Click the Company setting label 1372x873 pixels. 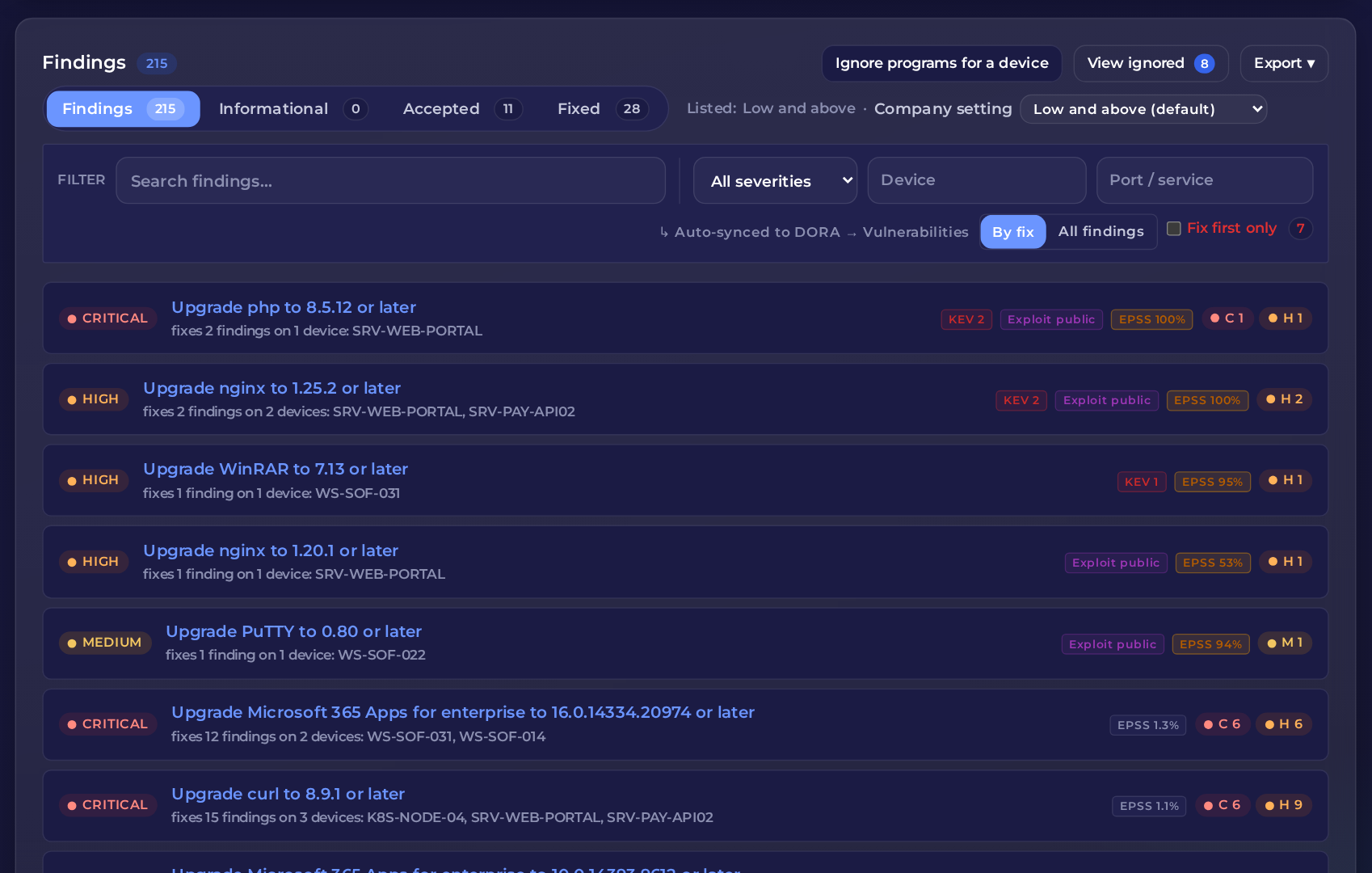pos(943,109)
